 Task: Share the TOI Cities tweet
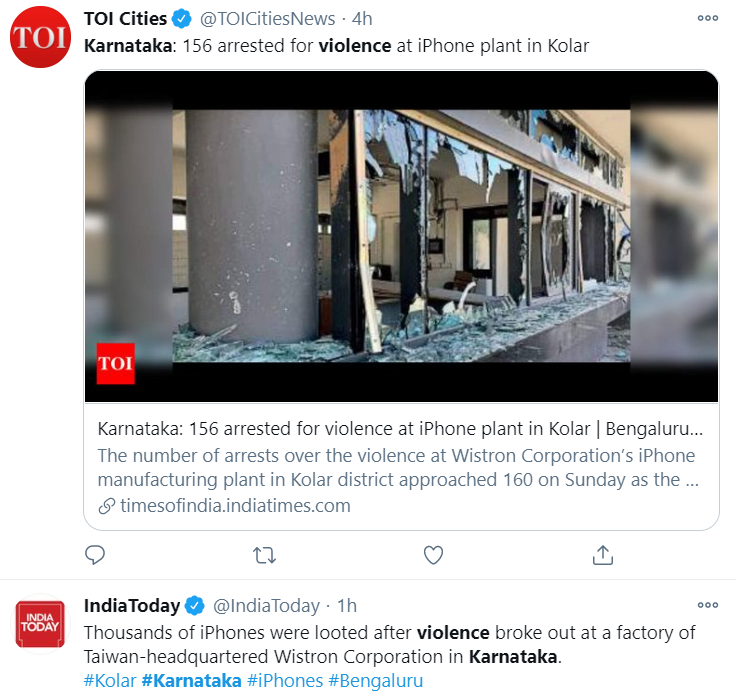point(603,555)
